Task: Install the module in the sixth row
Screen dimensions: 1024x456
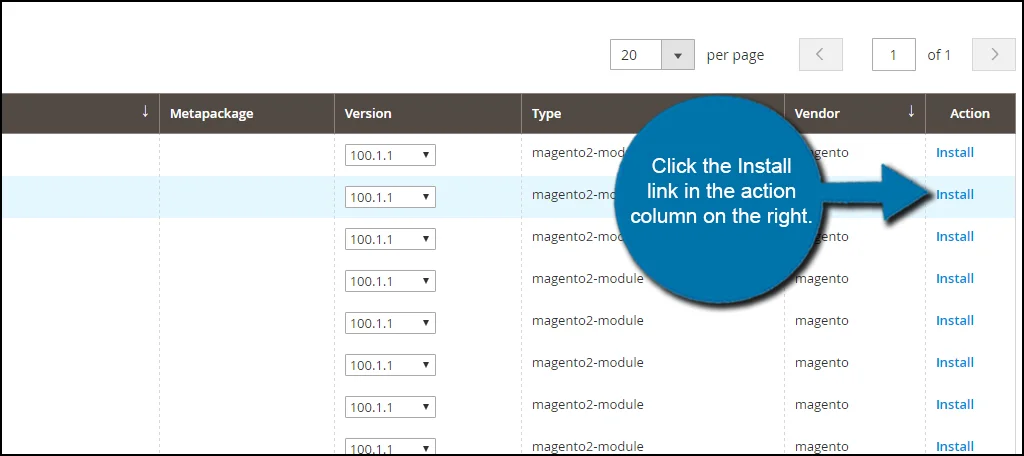Action: (954, 363)
